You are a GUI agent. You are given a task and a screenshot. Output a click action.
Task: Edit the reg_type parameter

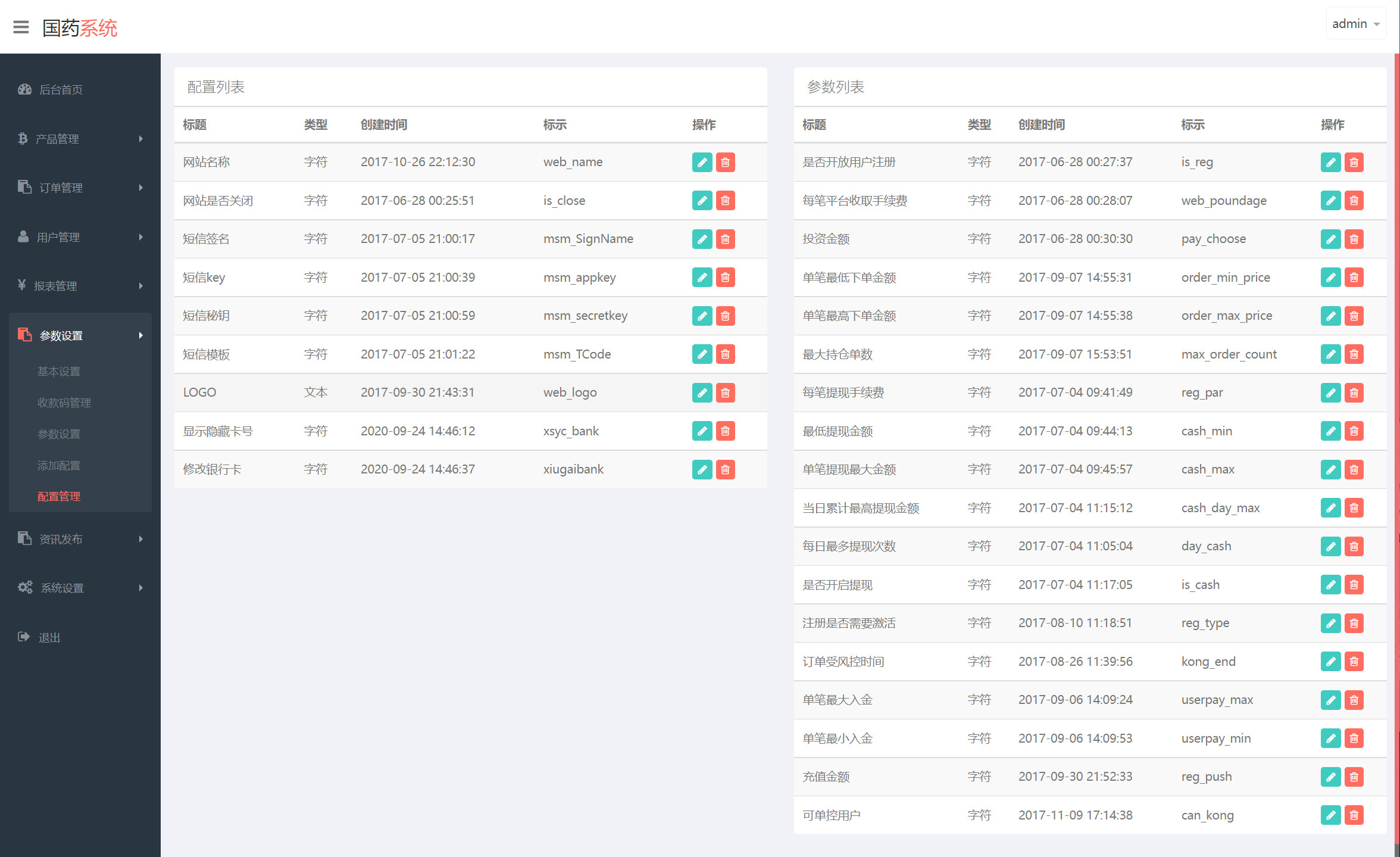coord(1331,623)
